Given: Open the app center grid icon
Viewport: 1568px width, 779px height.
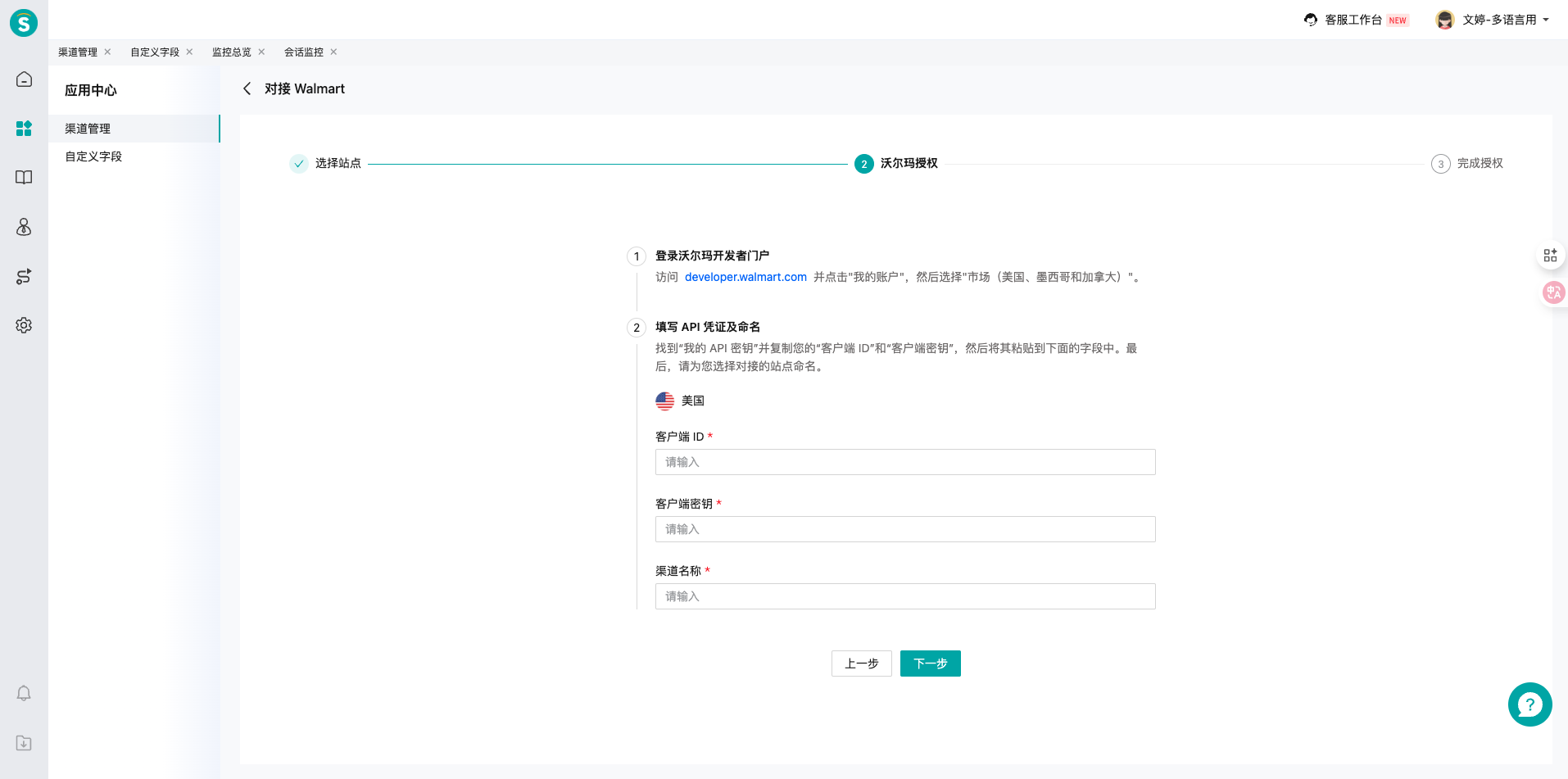Looking at the screenshot, I should click(24, 129).
